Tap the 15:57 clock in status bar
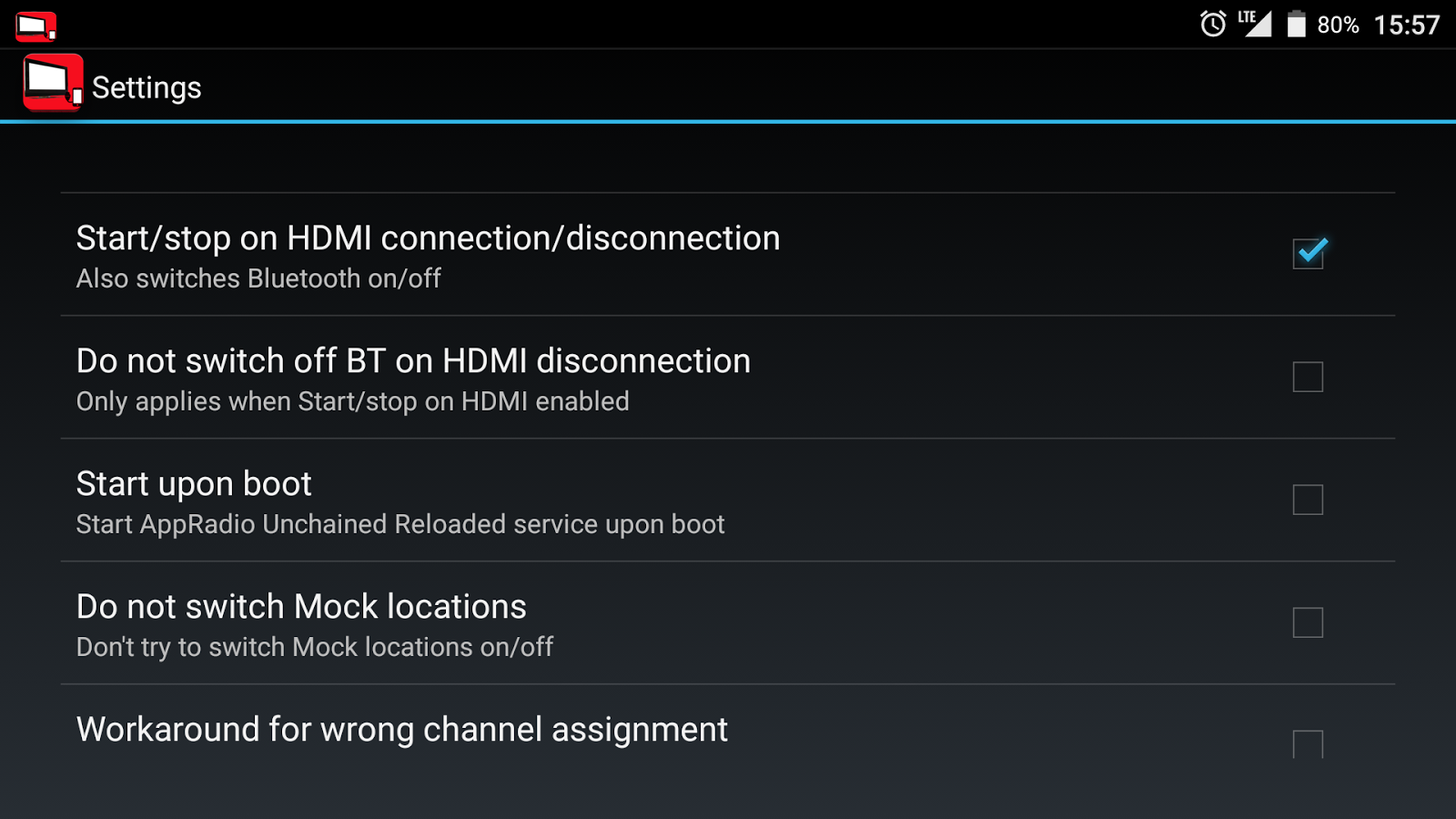The image size is (1456, 819). pyautogui.click(x=1406, y=25)
